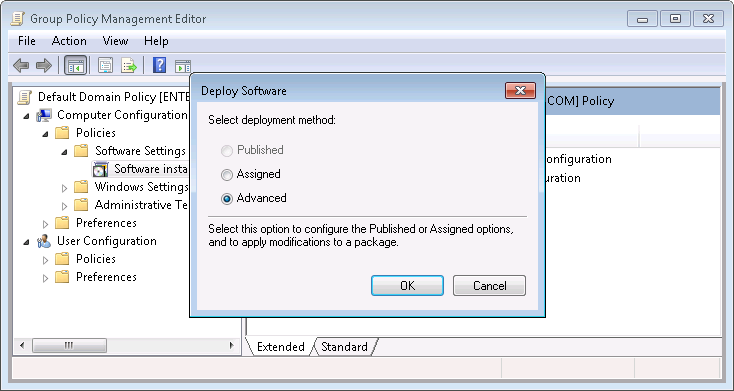Image resolution: width=734 pixels, height=391 pixels.
Task: Click the Software installation package icon
Action: 100,169
